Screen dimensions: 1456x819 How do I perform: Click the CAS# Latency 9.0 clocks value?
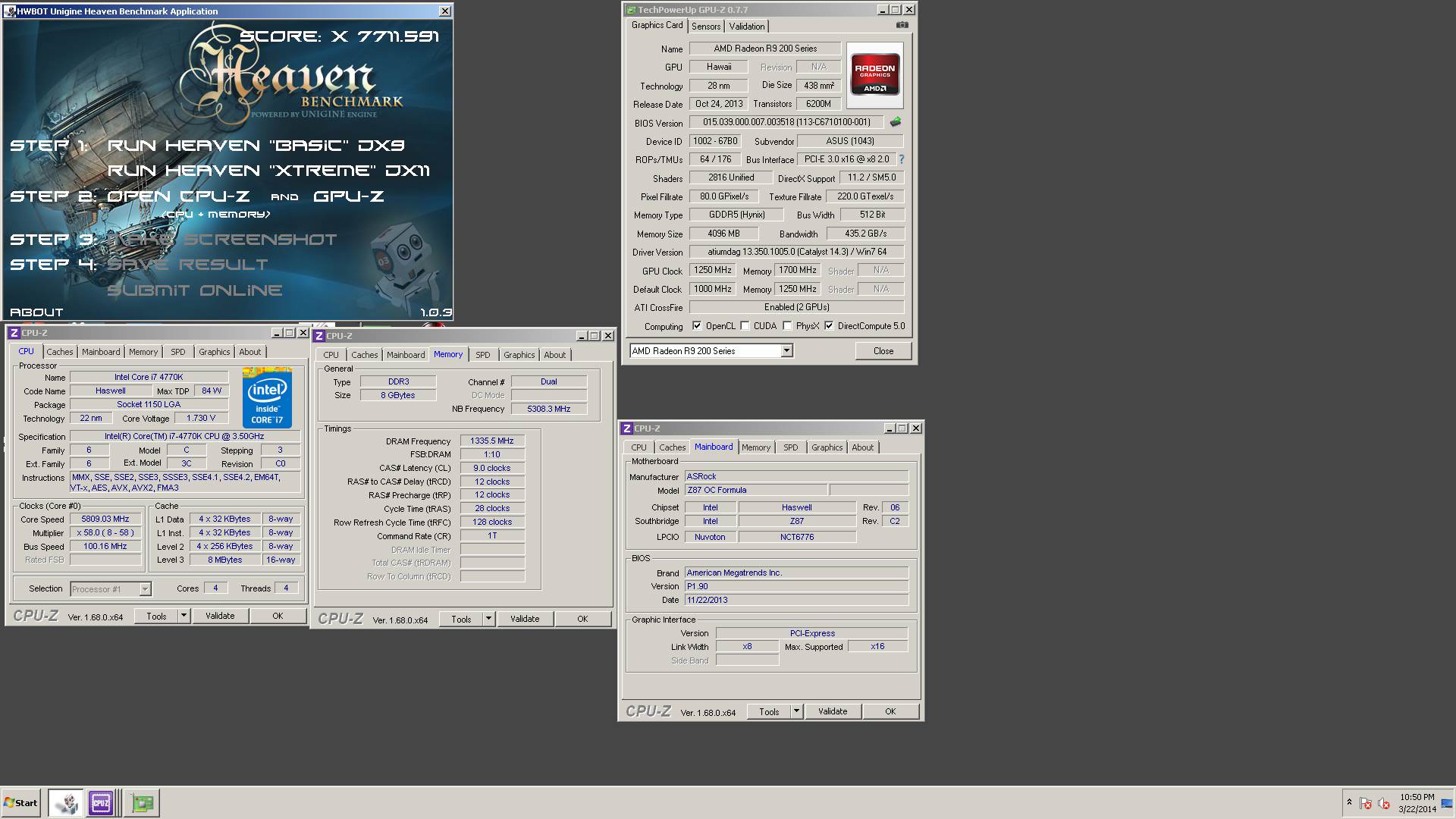[x=492, y=468]
